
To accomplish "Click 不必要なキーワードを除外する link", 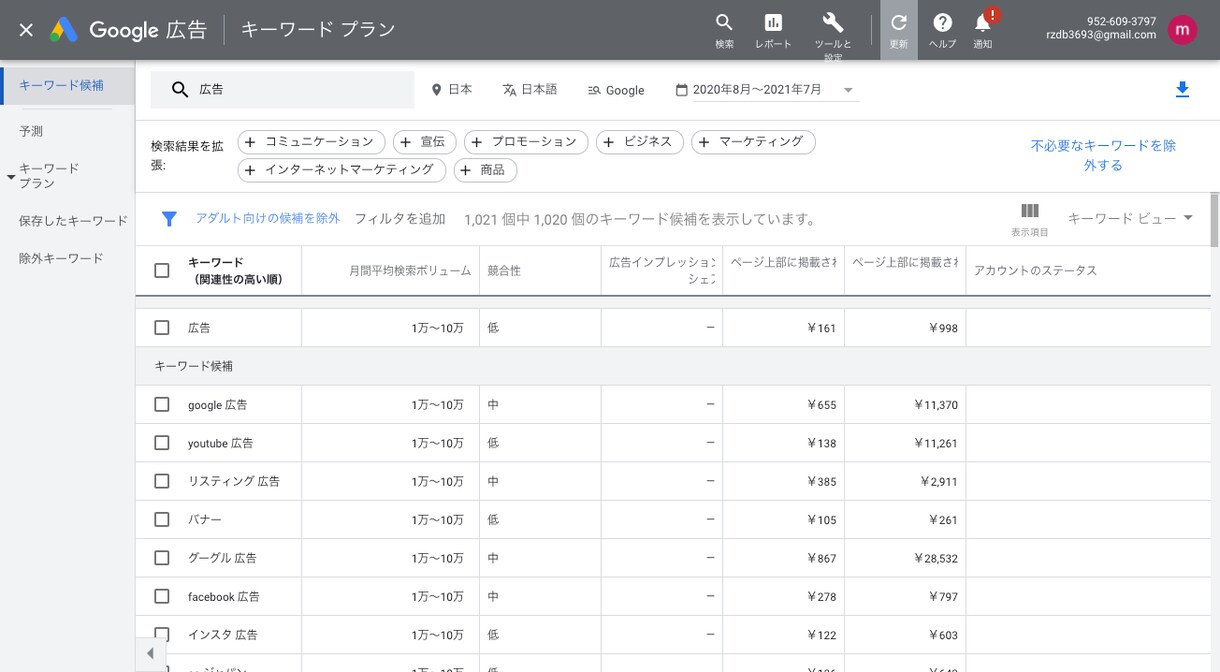I will point(1103,155).
